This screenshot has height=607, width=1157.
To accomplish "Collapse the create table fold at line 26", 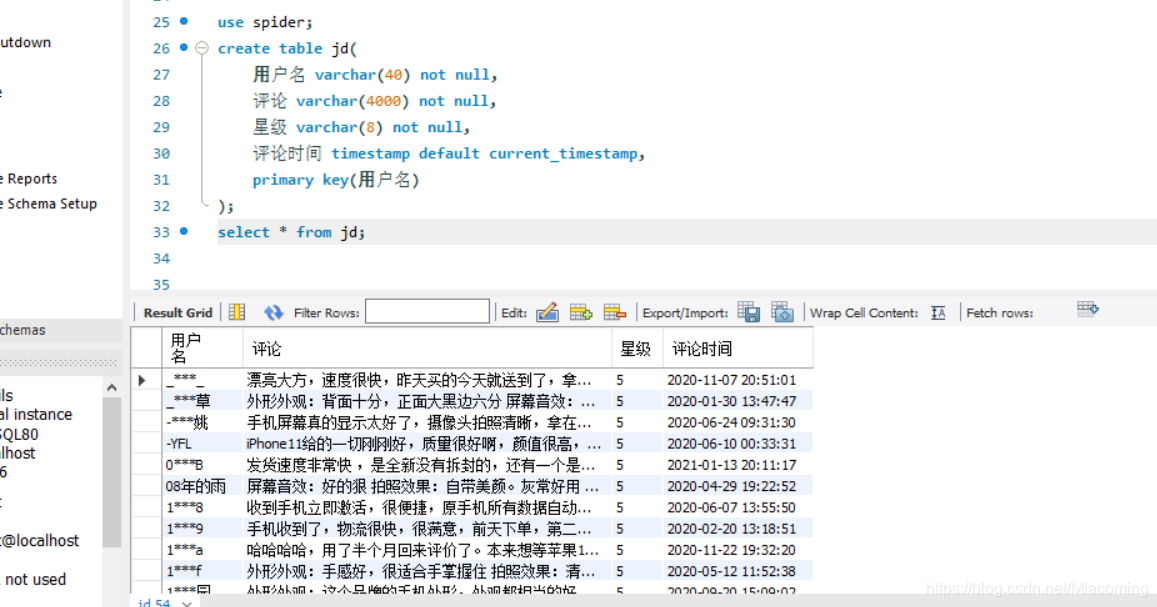I will tap(203, 47).
